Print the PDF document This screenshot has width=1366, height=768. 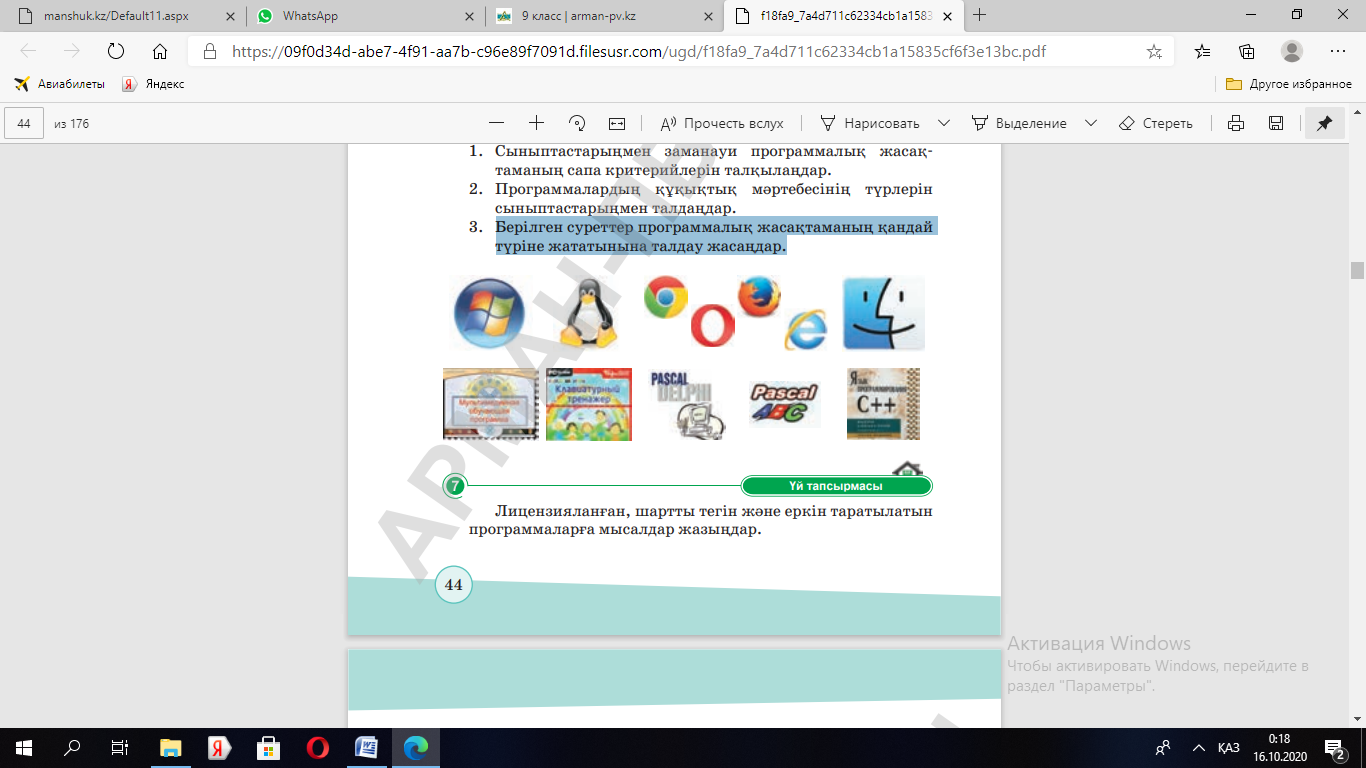(1236, 123)
